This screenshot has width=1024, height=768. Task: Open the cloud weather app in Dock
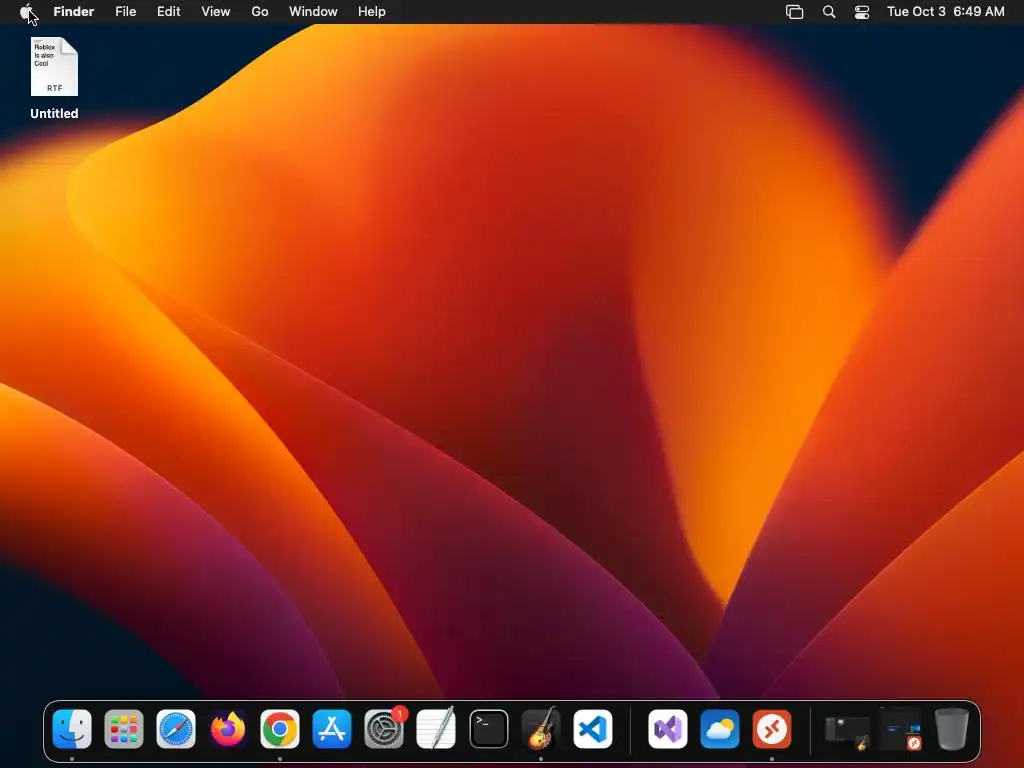tap(720, 729)
